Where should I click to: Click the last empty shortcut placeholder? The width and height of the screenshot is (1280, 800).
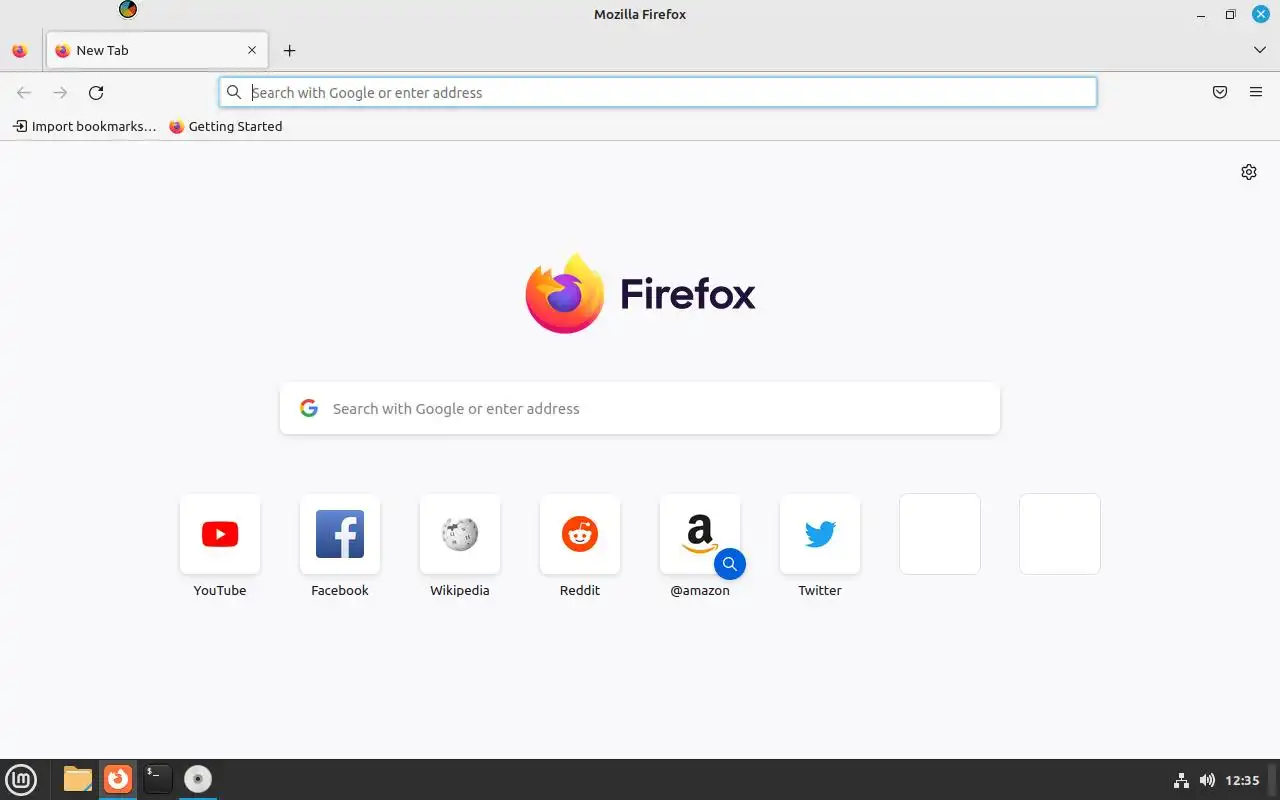pos(1060,534)
